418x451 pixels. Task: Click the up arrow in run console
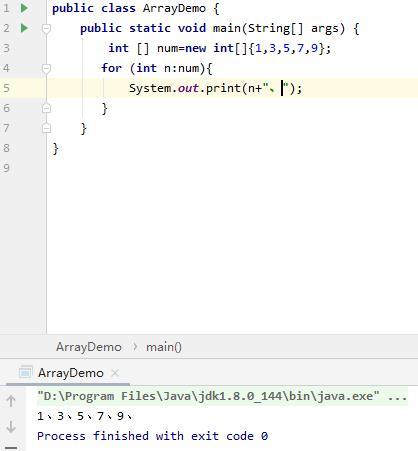(x=11, y=401)
